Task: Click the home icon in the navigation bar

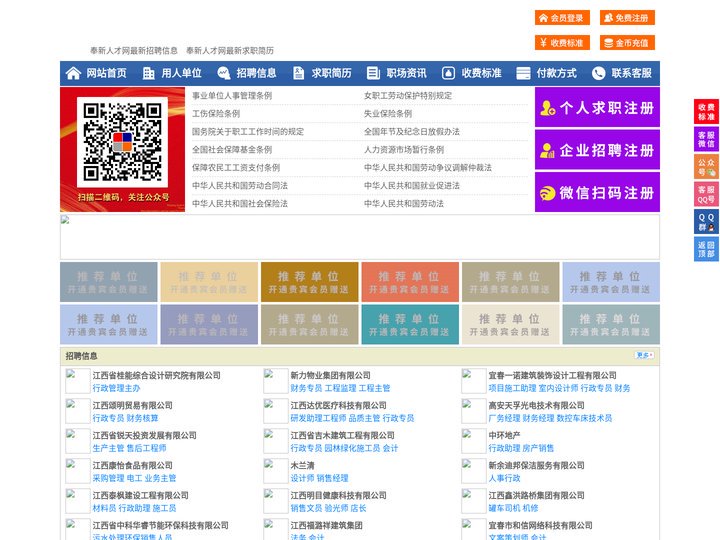Action: pos(73,73)
